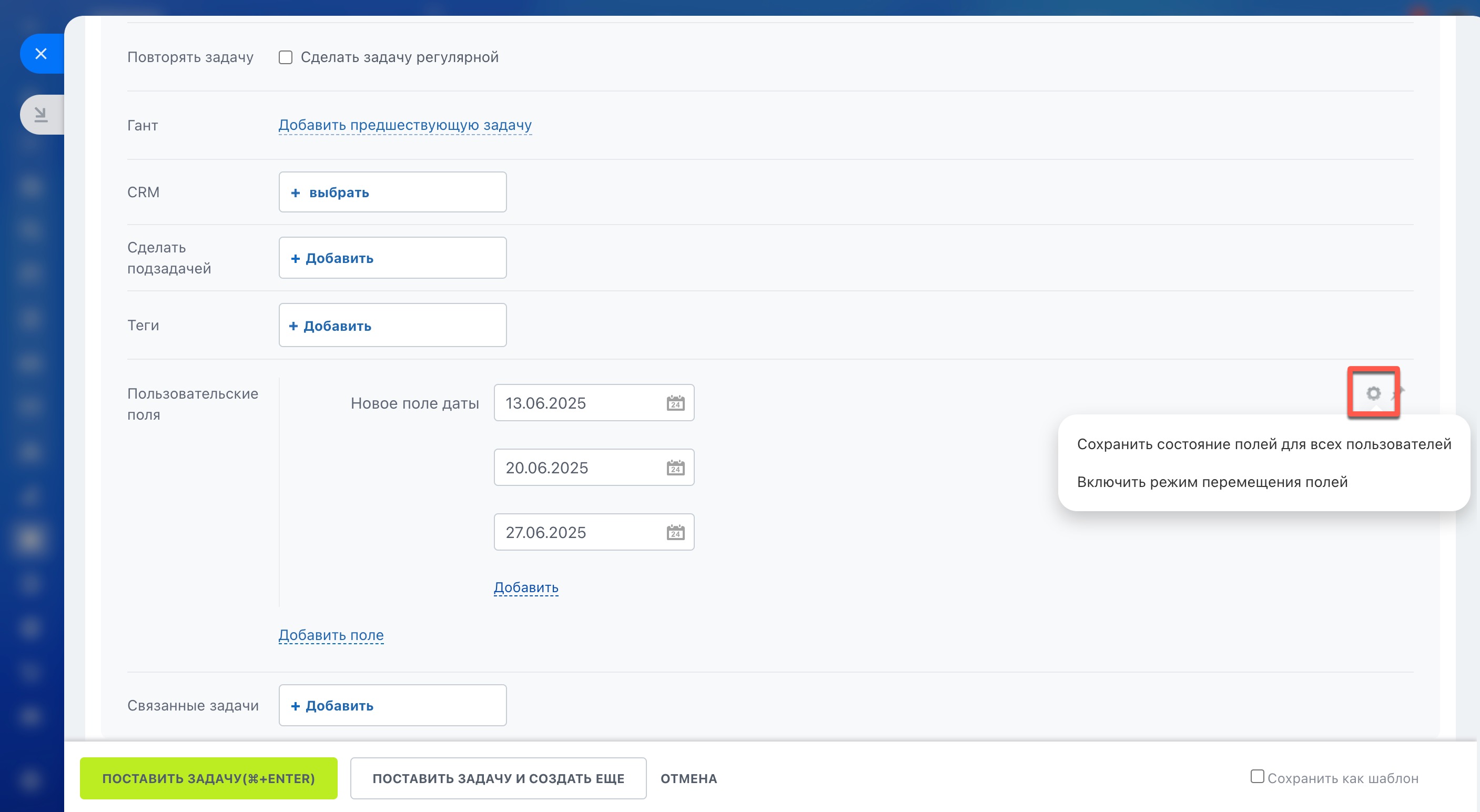Open calendar picker for 13.06.2025 date
The image size is (1480, 812).
[675, 403]
